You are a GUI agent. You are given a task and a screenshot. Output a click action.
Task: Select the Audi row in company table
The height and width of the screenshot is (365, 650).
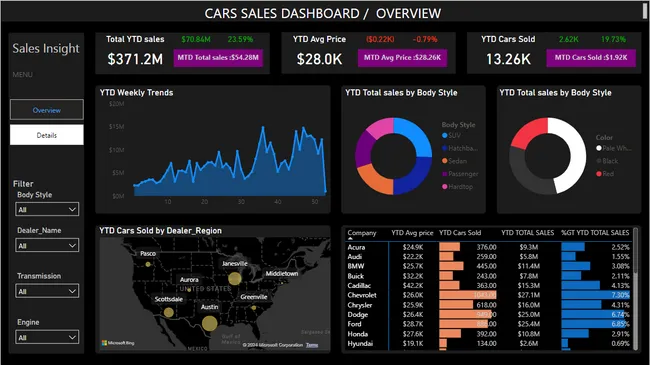coord(489,257)
